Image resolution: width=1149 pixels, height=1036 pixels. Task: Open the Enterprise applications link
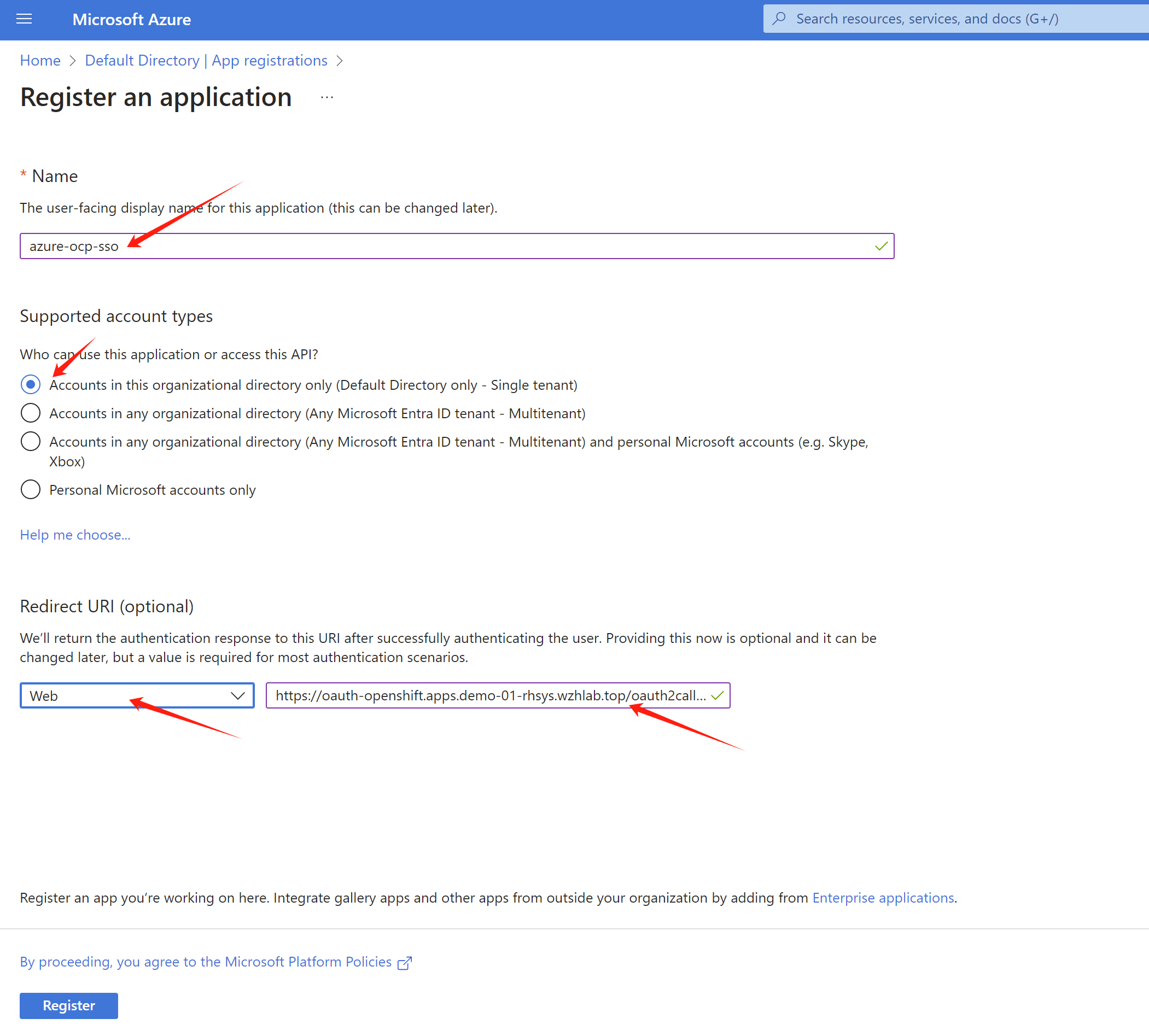[x=883, y=898]
